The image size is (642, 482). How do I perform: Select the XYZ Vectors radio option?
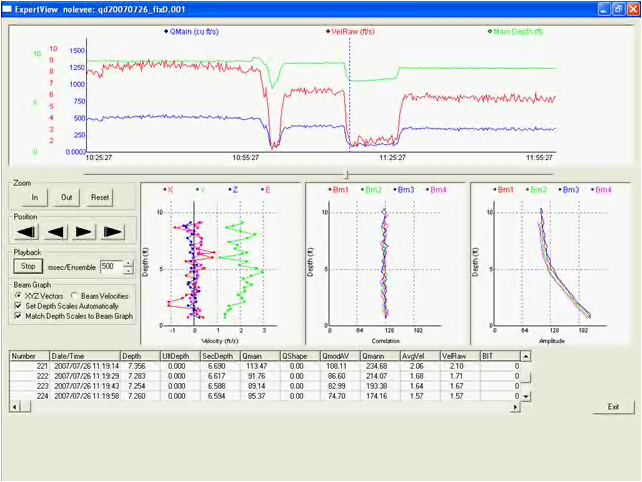point(19,296)
